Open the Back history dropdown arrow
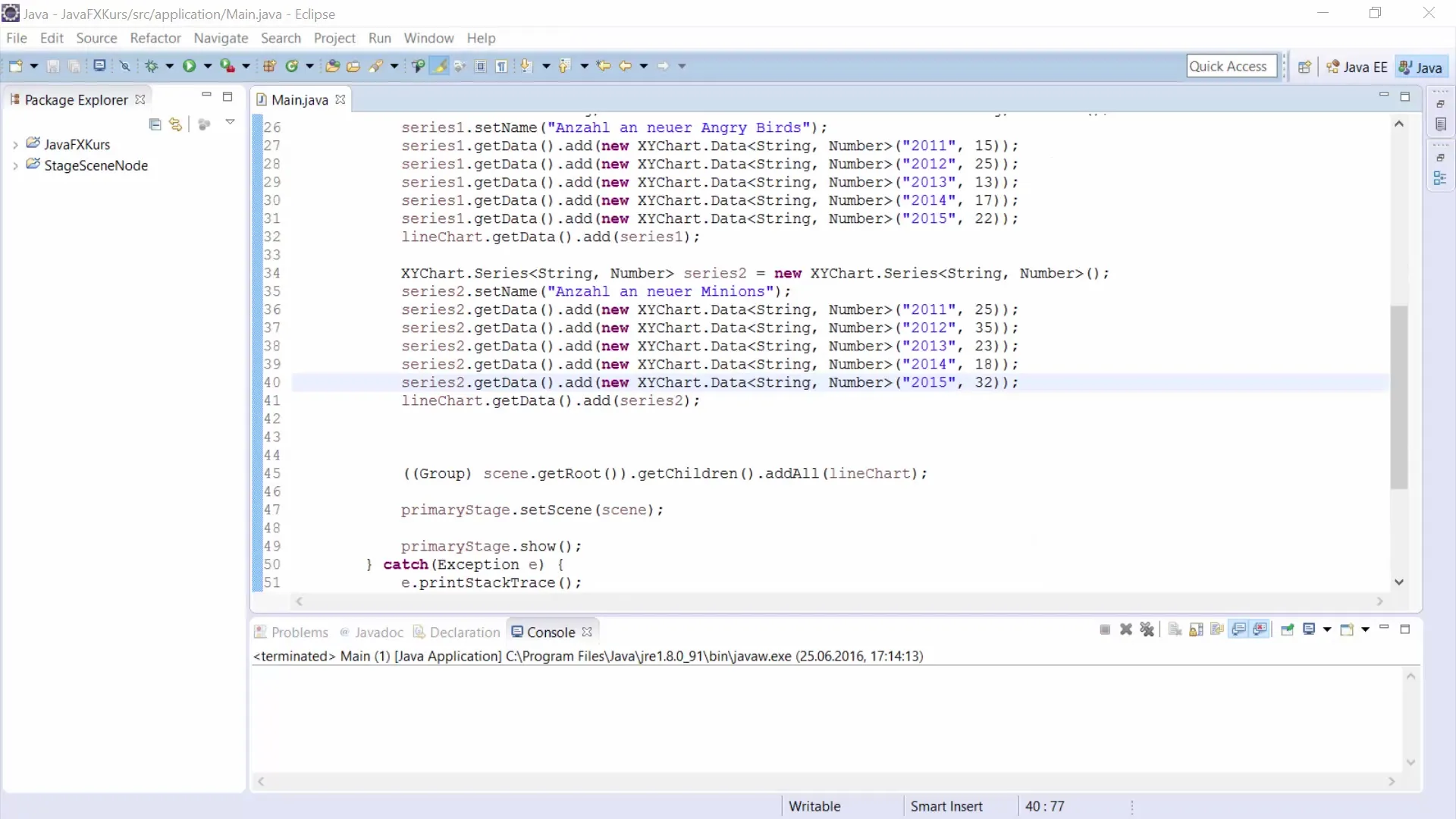The height and width of the screenshot is (819, 1456). 644,66
